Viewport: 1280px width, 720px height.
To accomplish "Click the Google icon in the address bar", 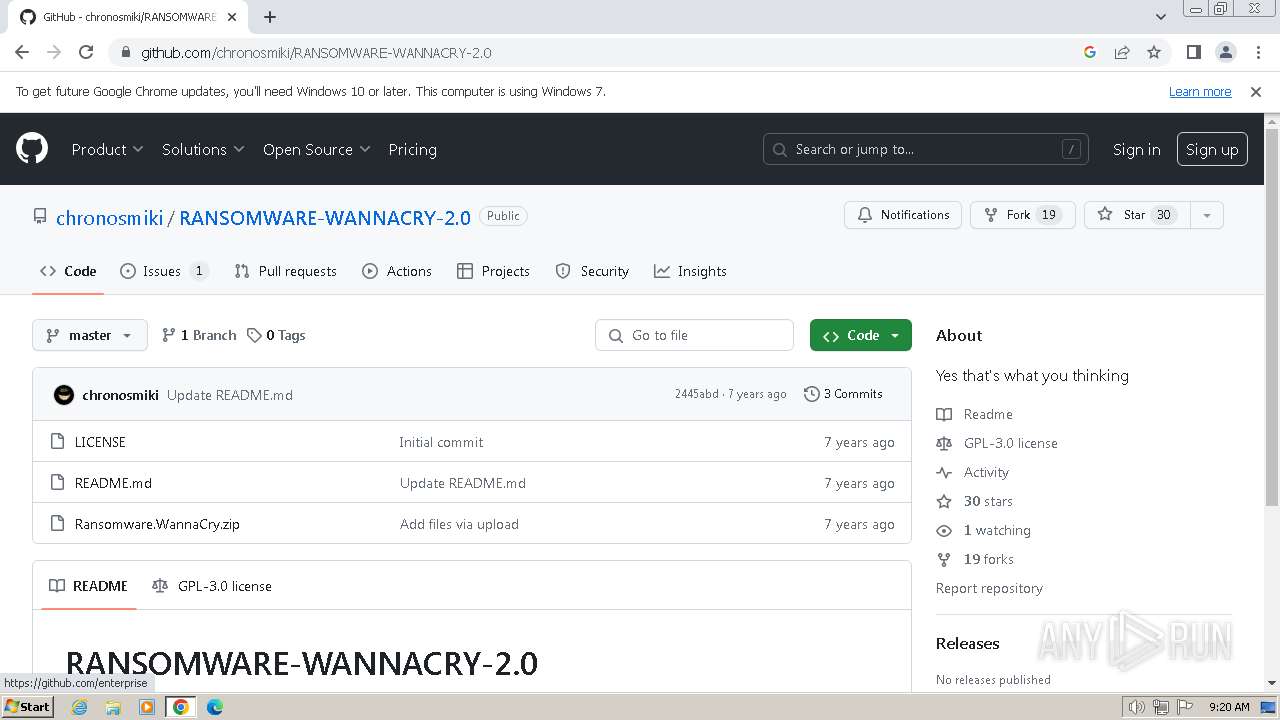I will 1090,52.
